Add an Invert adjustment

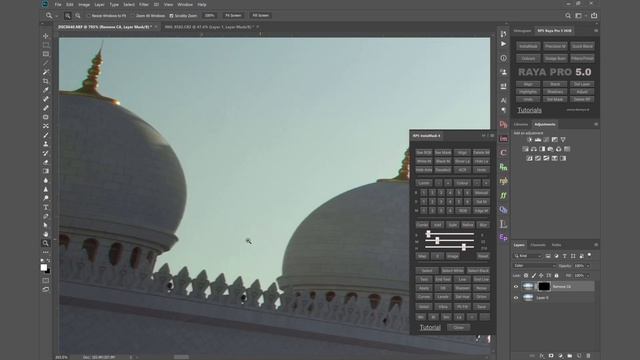(529, 158)
